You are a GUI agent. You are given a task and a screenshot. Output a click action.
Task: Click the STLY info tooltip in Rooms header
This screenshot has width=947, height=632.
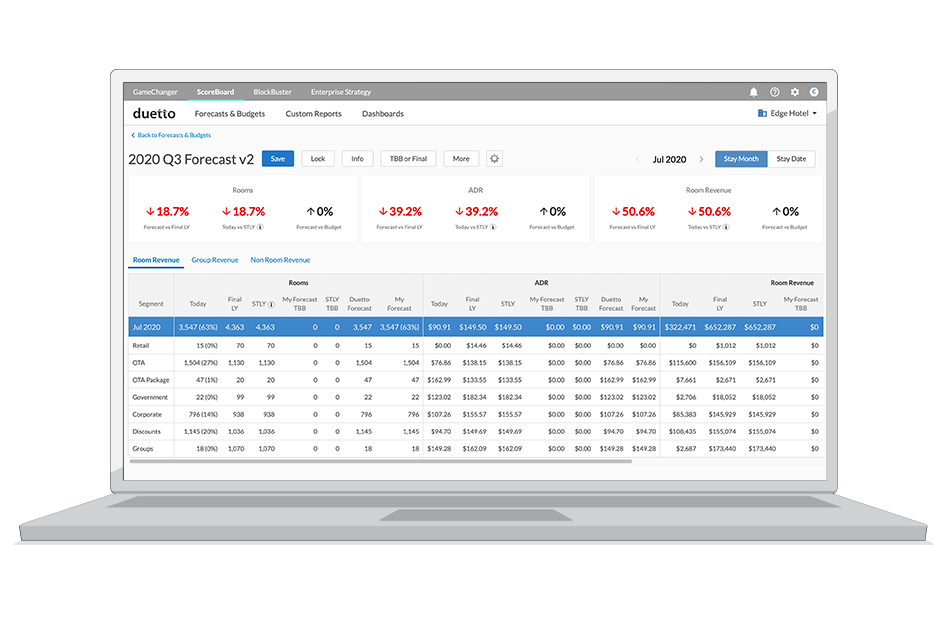271,303
